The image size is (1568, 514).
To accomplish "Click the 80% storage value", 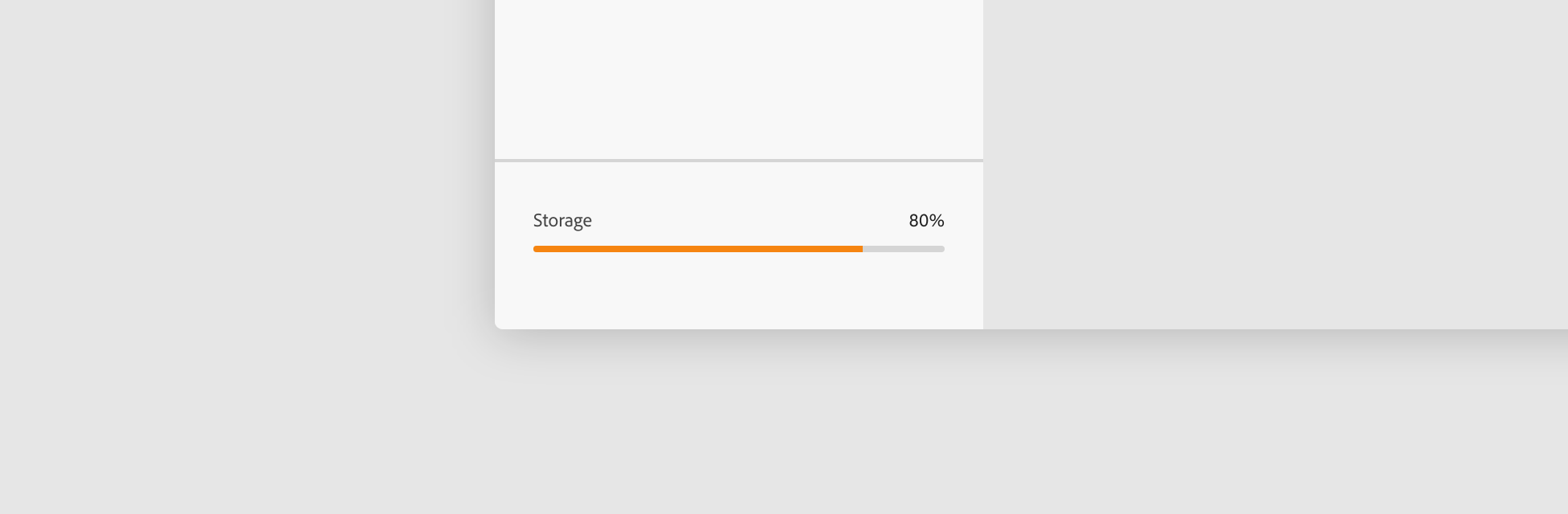I will click(926, 221).
